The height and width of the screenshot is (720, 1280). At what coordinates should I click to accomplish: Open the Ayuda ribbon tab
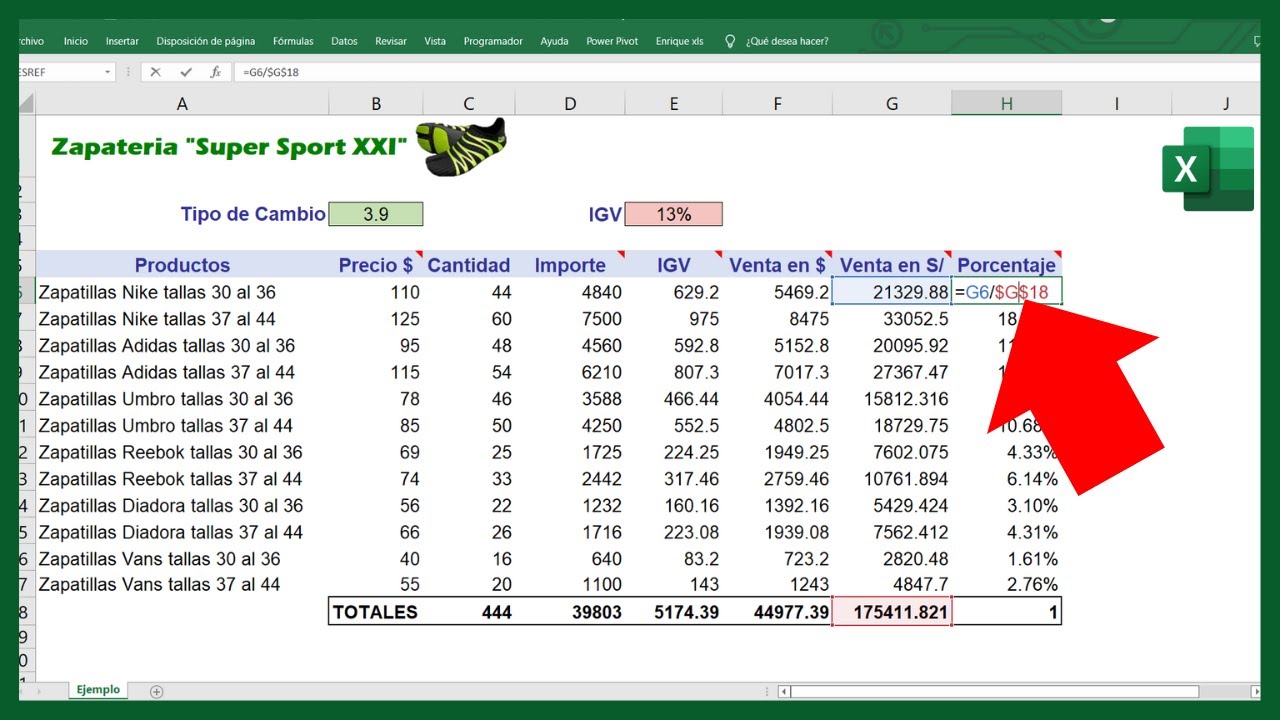tap(554, 41)
